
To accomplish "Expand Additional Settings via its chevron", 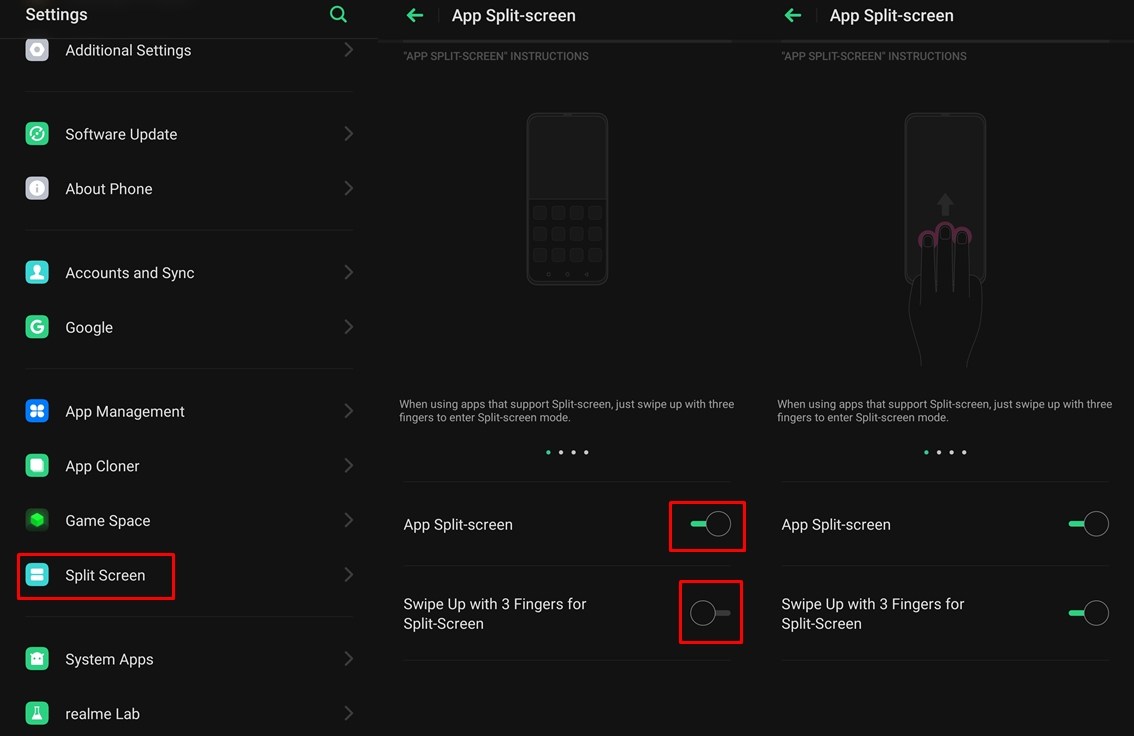I will pyautogui.click(x=349, y=50).
